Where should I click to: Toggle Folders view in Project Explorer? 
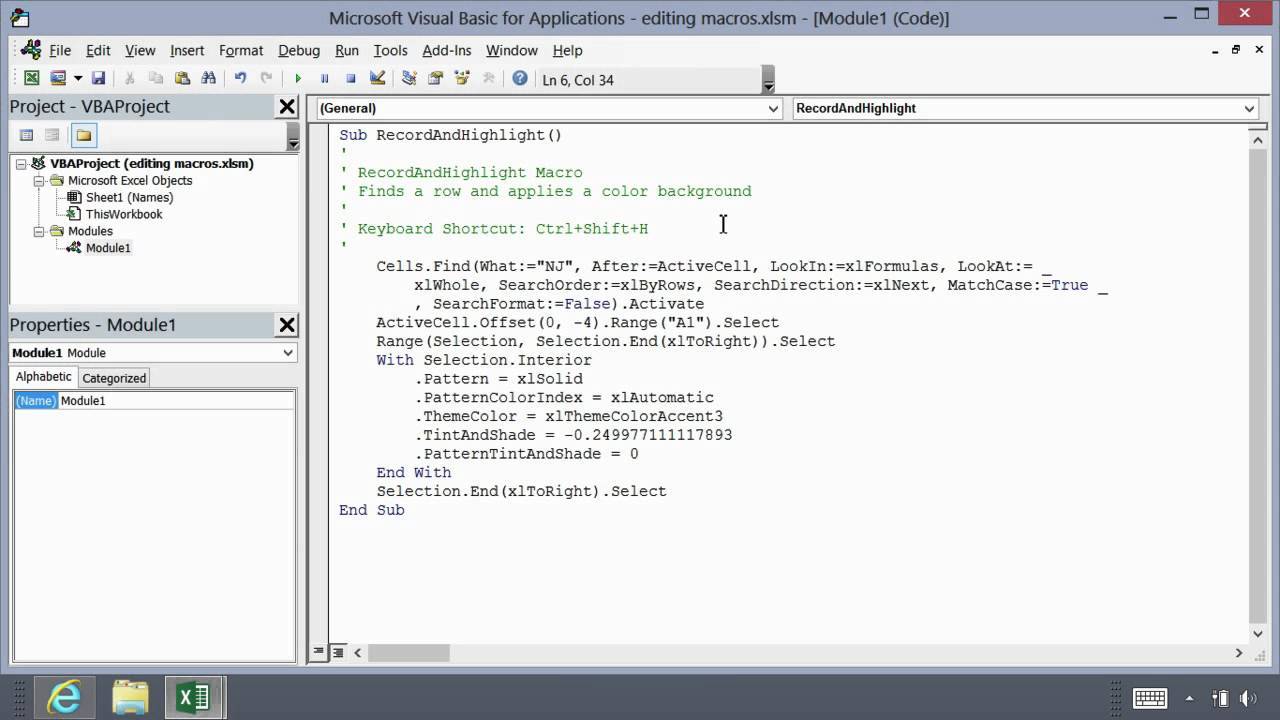(x=84, y=136)
